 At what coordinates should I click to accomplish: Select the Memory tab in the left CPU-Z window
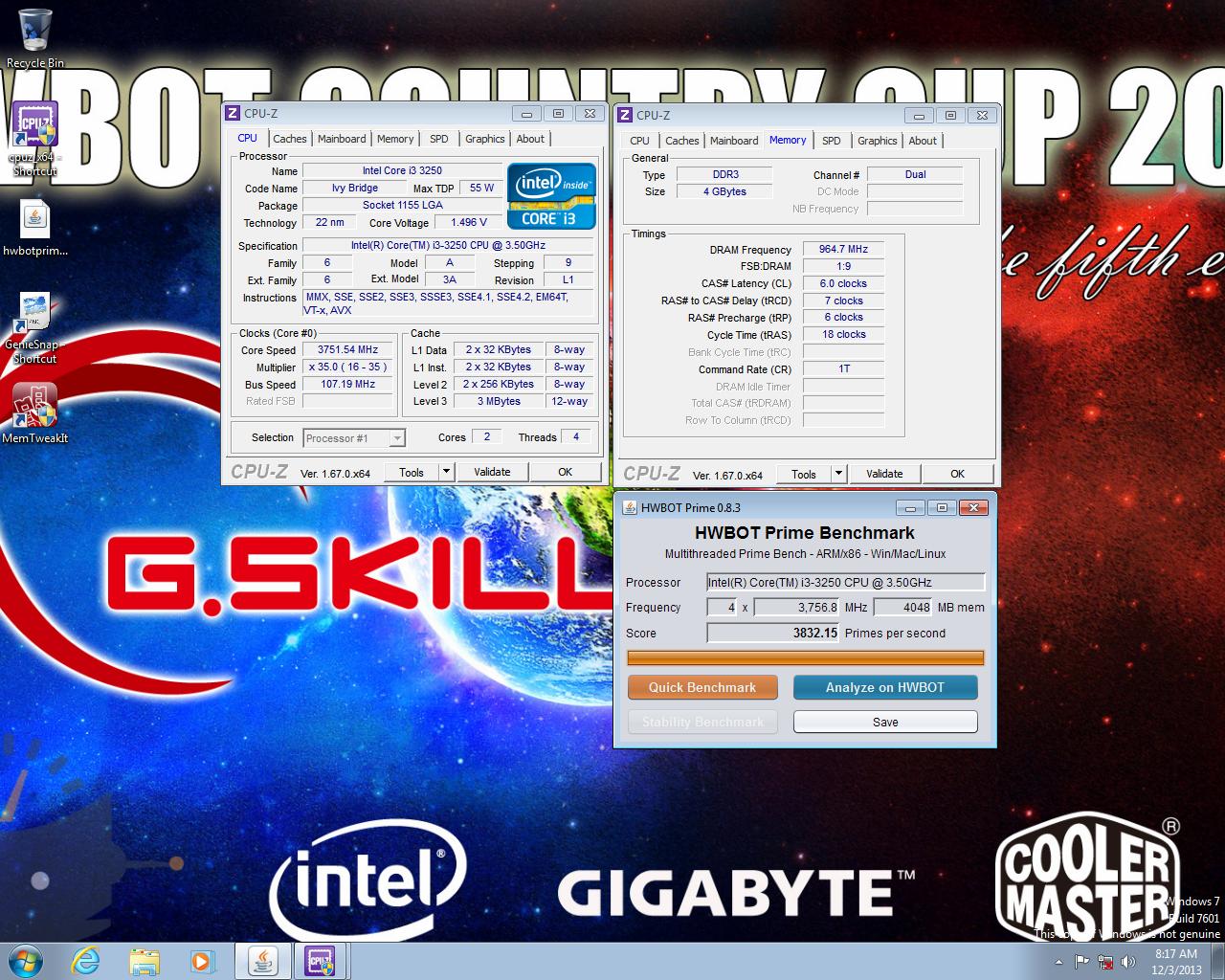(395, 139)
